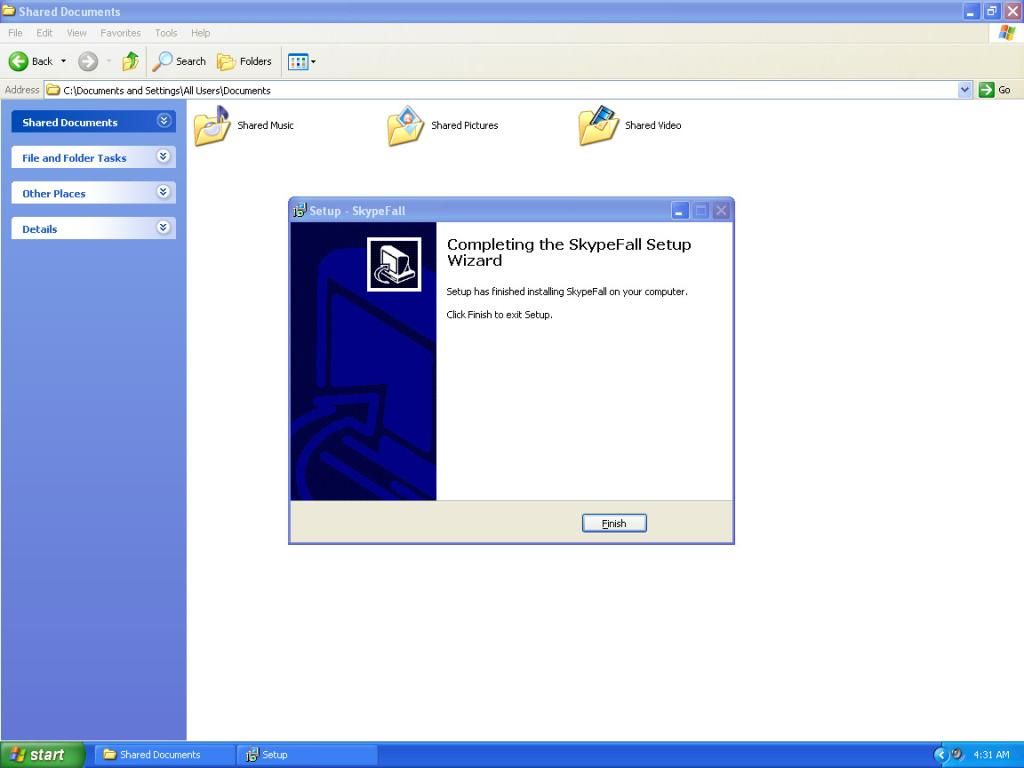Click Finish to exit SkypeFall setup
1024x768 pixels.
614,523
